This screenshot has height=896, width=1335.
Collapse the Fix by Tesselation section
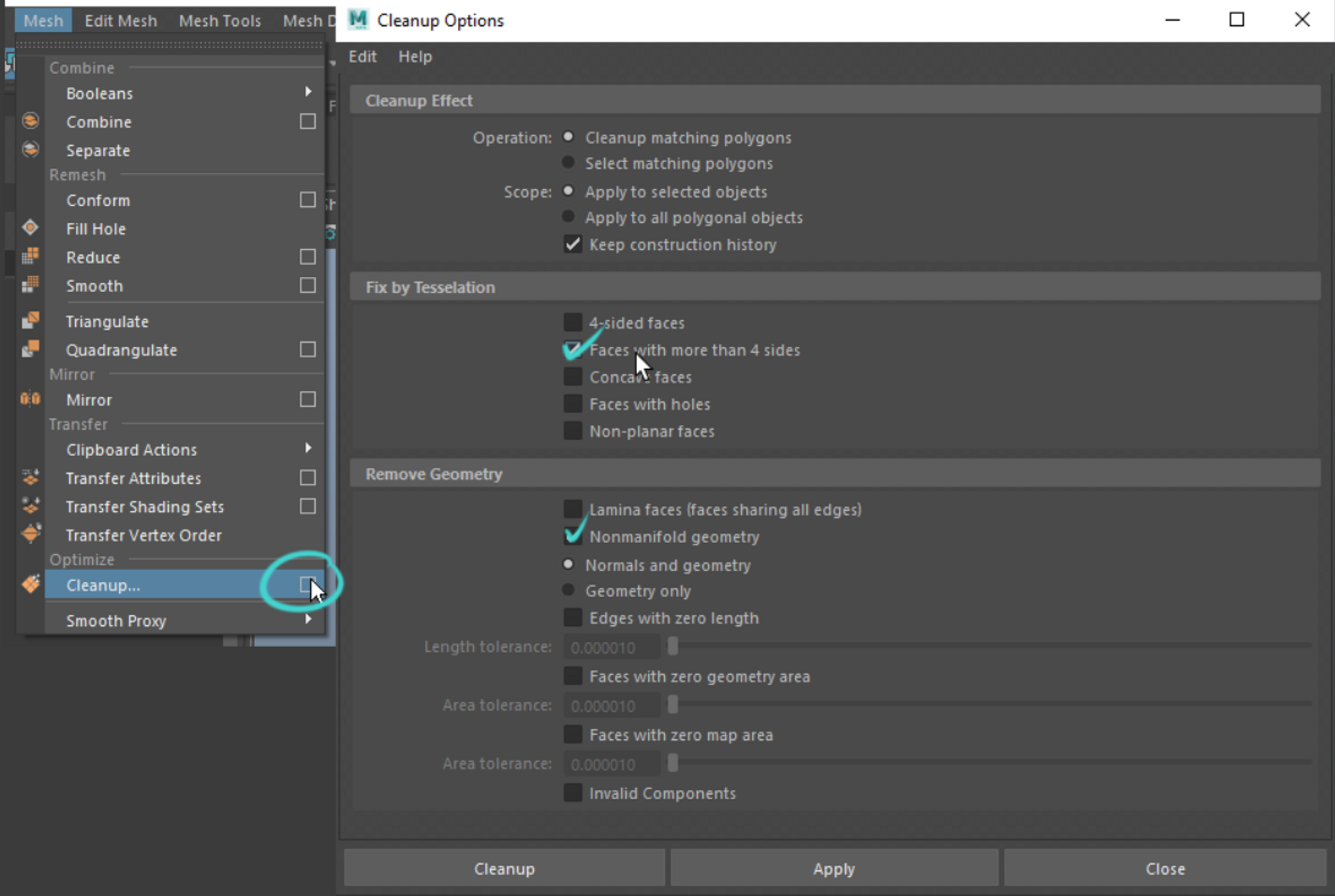834,287
